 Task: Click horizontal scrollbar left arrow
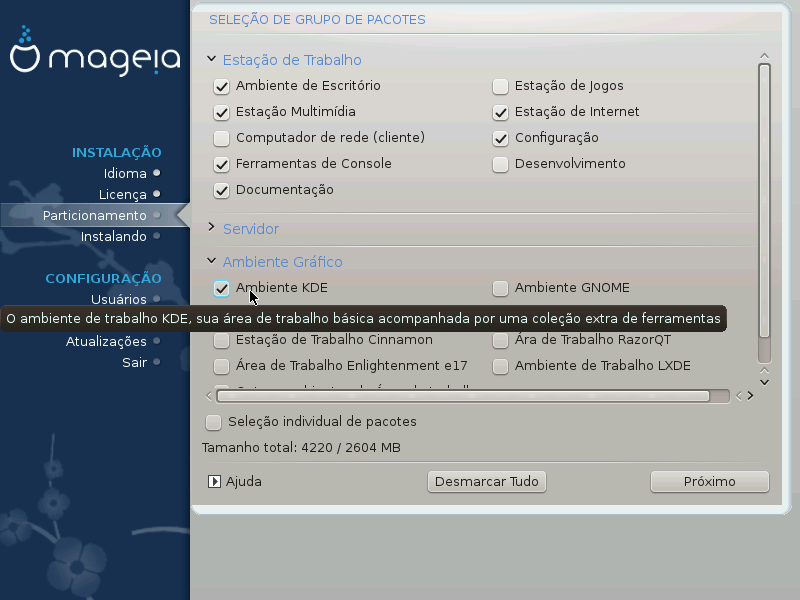pyautogui.click(x=209, y=396)
